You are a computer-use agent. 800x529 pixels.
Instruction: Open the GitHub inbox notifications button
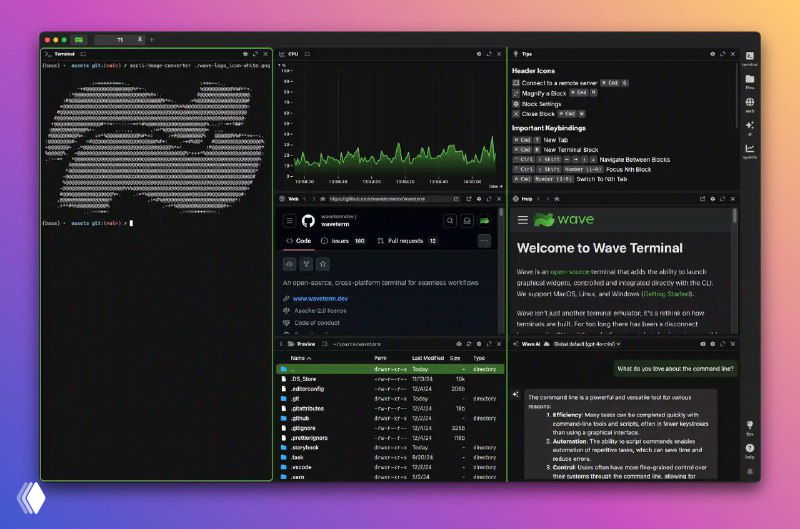click(x=467, y=221)
